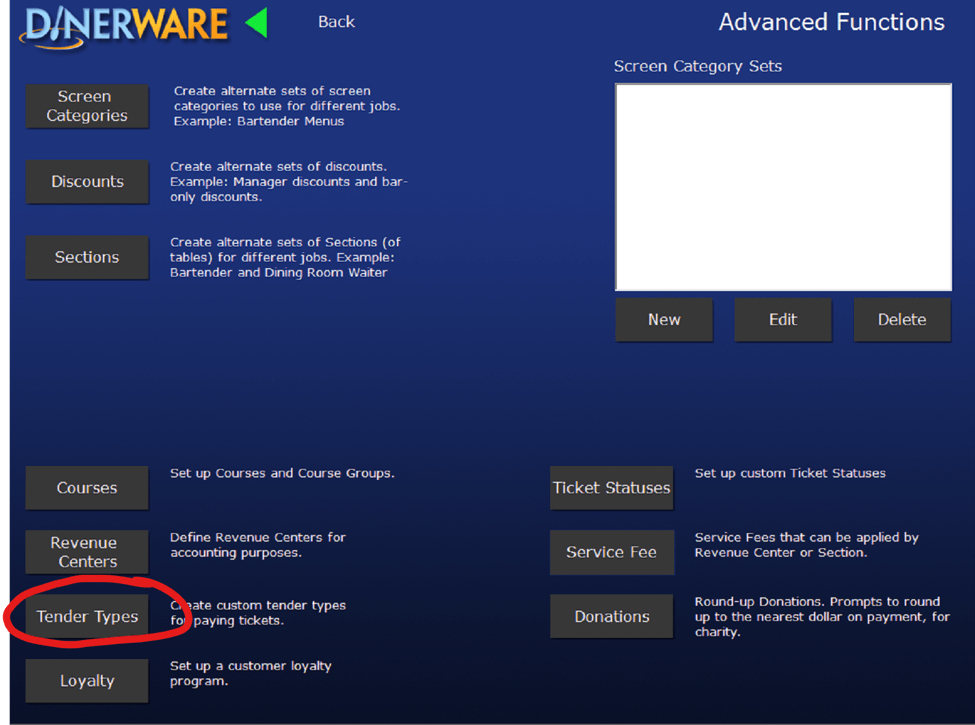Open the Discounts sets button
This screenshot has height=725, width=975.
click(x=87, y=182)
